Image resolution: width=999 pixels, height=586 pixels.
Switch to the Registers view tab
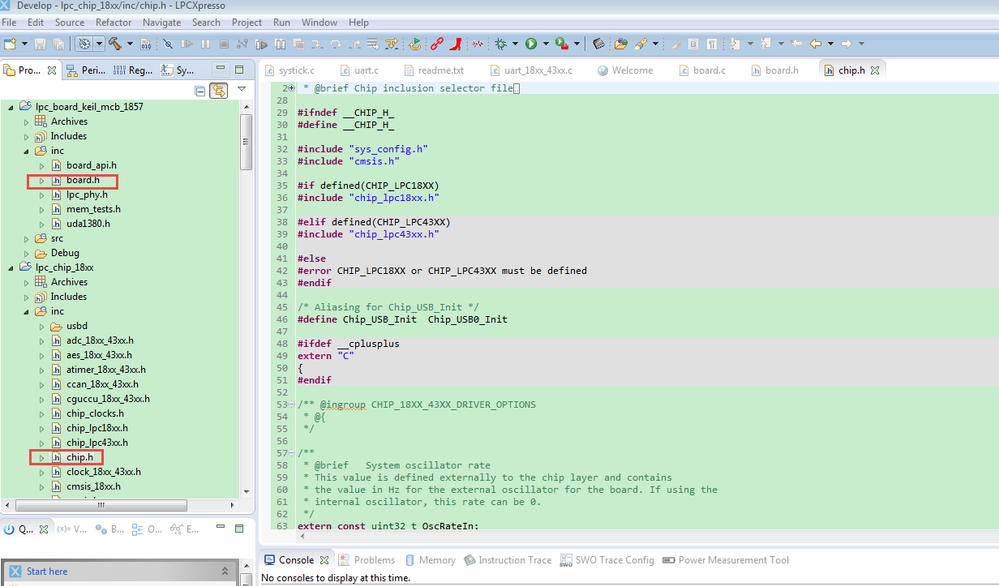133,70
